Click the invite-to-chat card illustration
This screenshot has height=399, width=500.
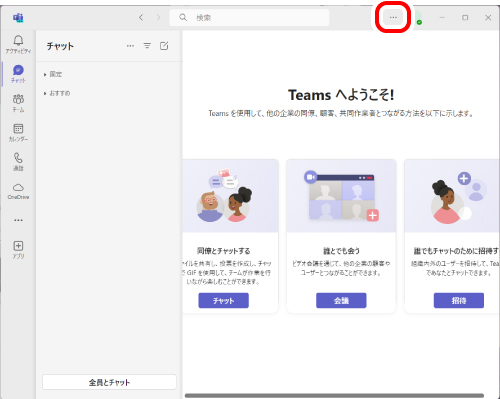(452, 196)
